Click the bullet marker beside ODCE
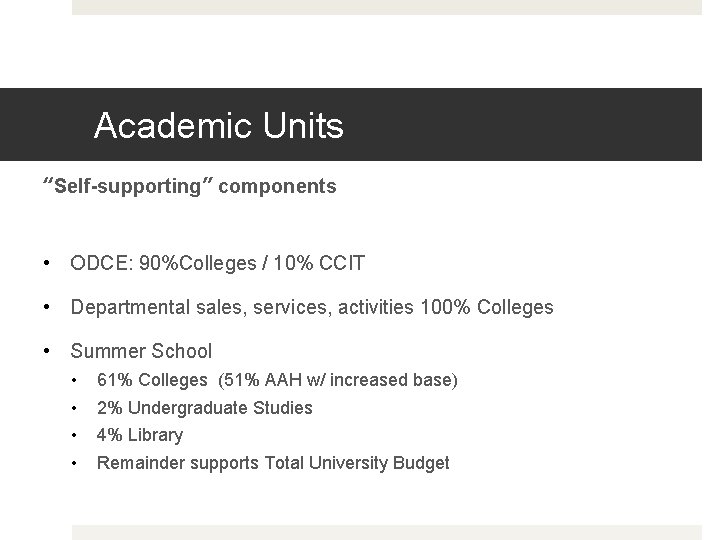This screenshot has width=720, height=540. pos(46,263)
